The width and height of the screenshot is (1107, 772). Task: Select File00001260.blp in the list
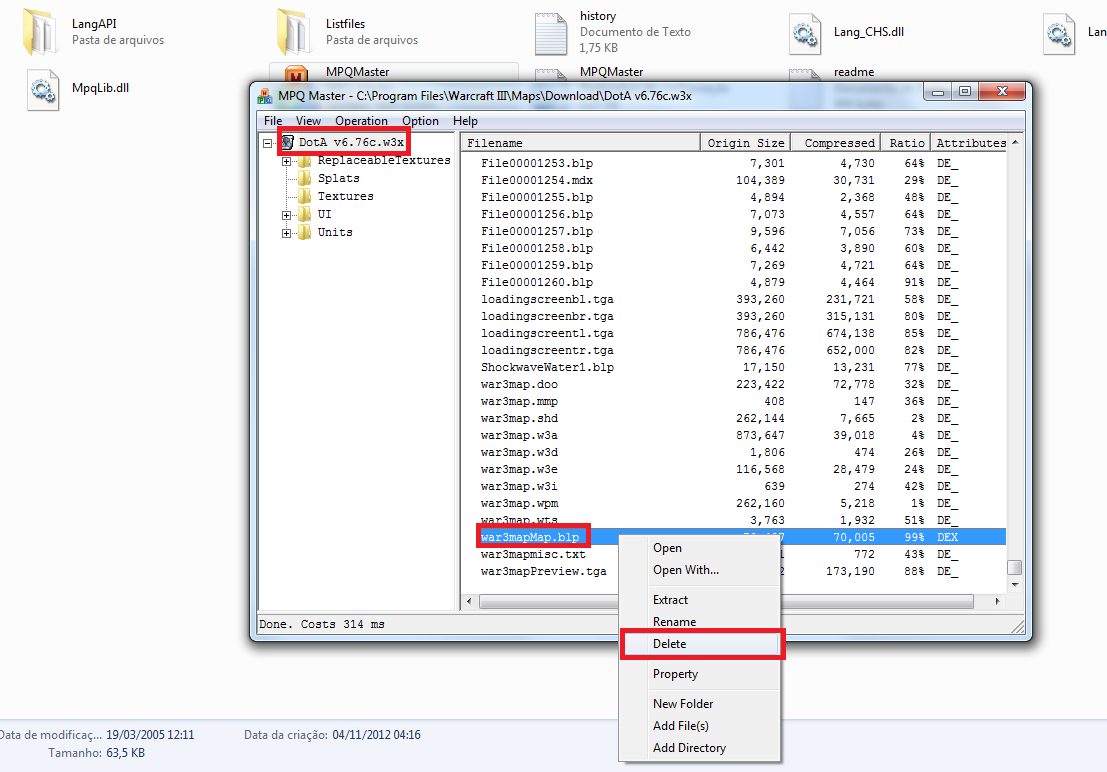tap(537, 283)
